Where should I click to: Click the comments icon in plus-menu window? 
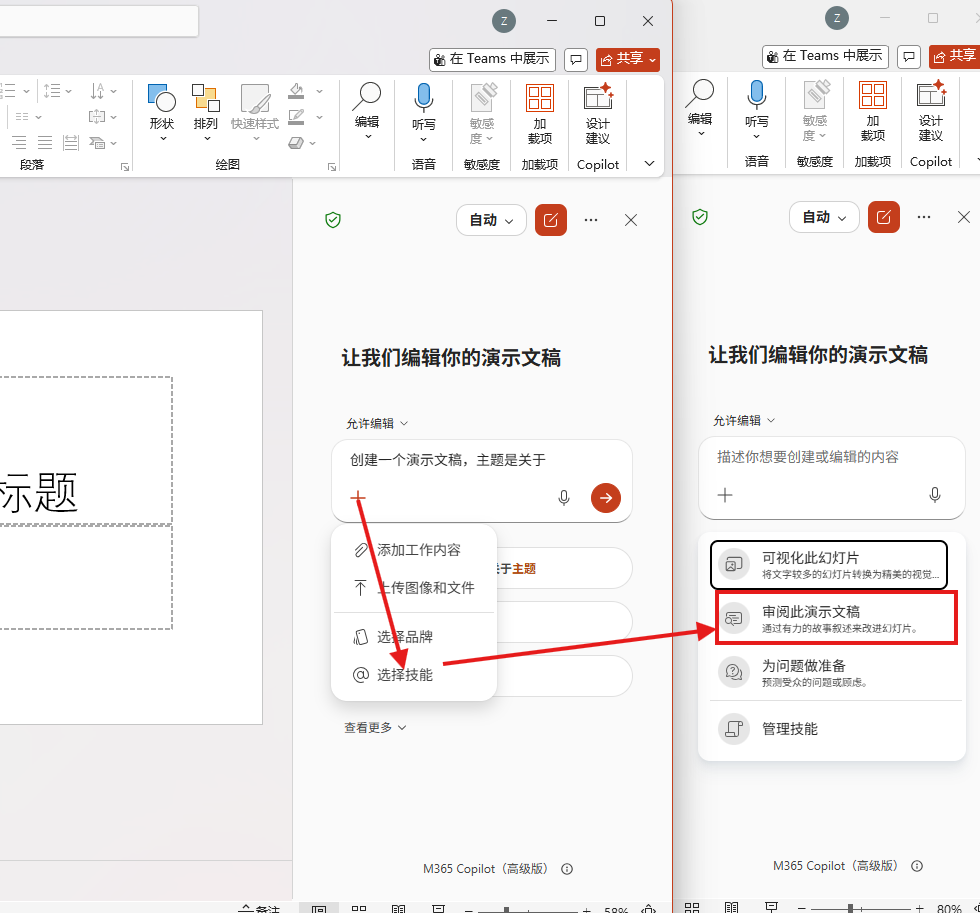(576, 60)
